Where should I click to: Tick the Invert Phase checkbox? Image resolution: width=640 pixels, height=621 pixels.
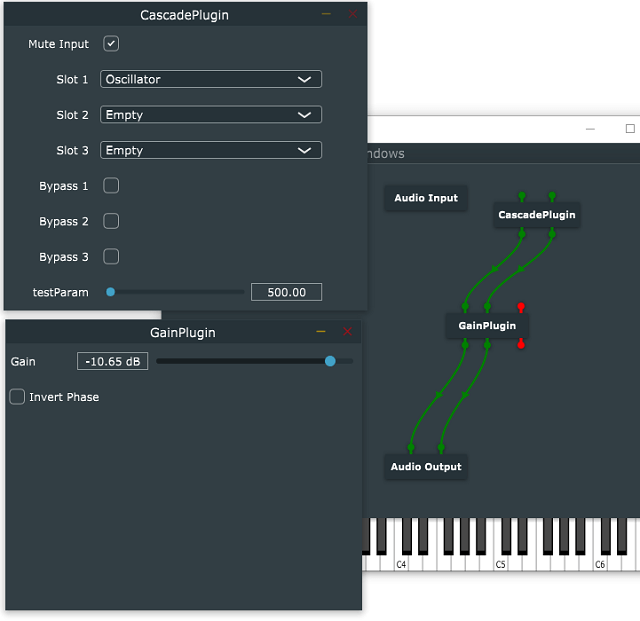click(x=17, y=397)
